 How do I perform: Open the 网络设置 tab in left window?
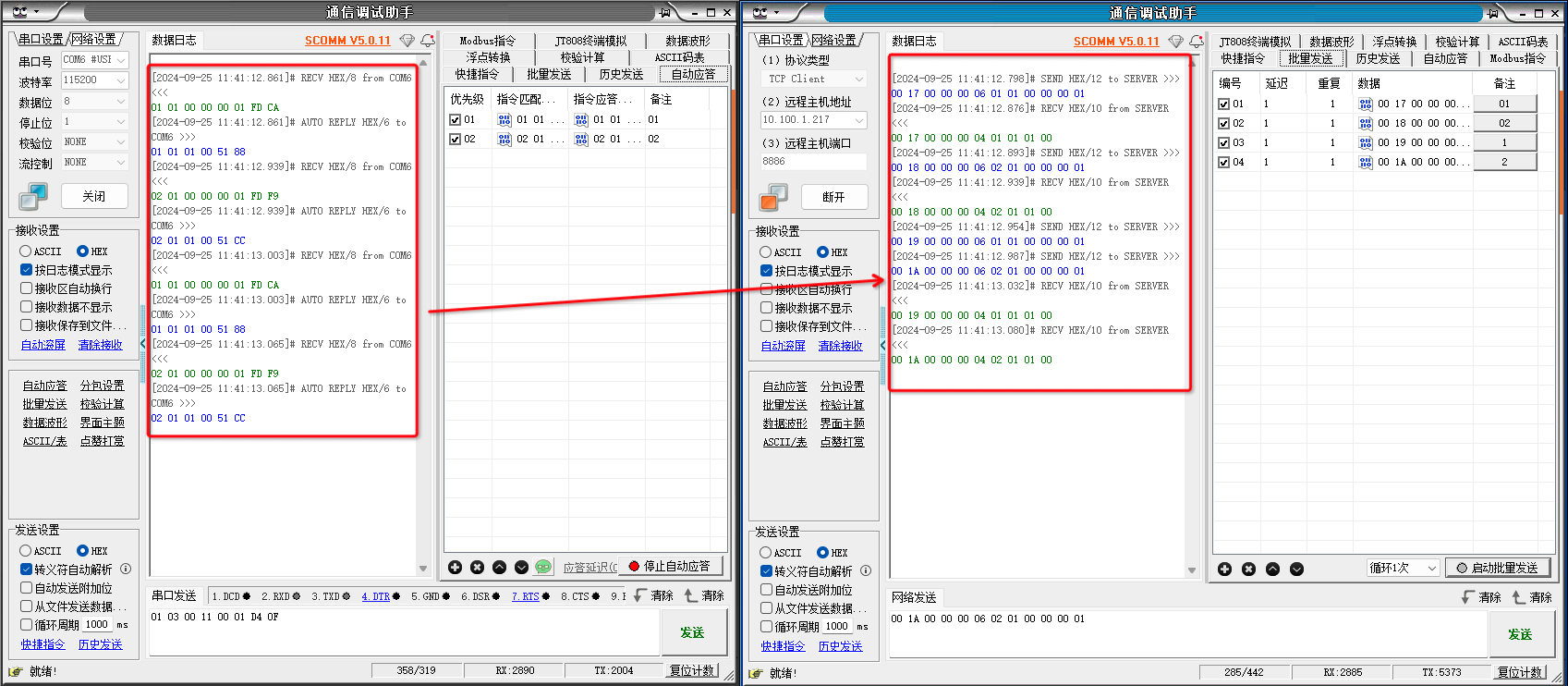[x=94, y=39]
